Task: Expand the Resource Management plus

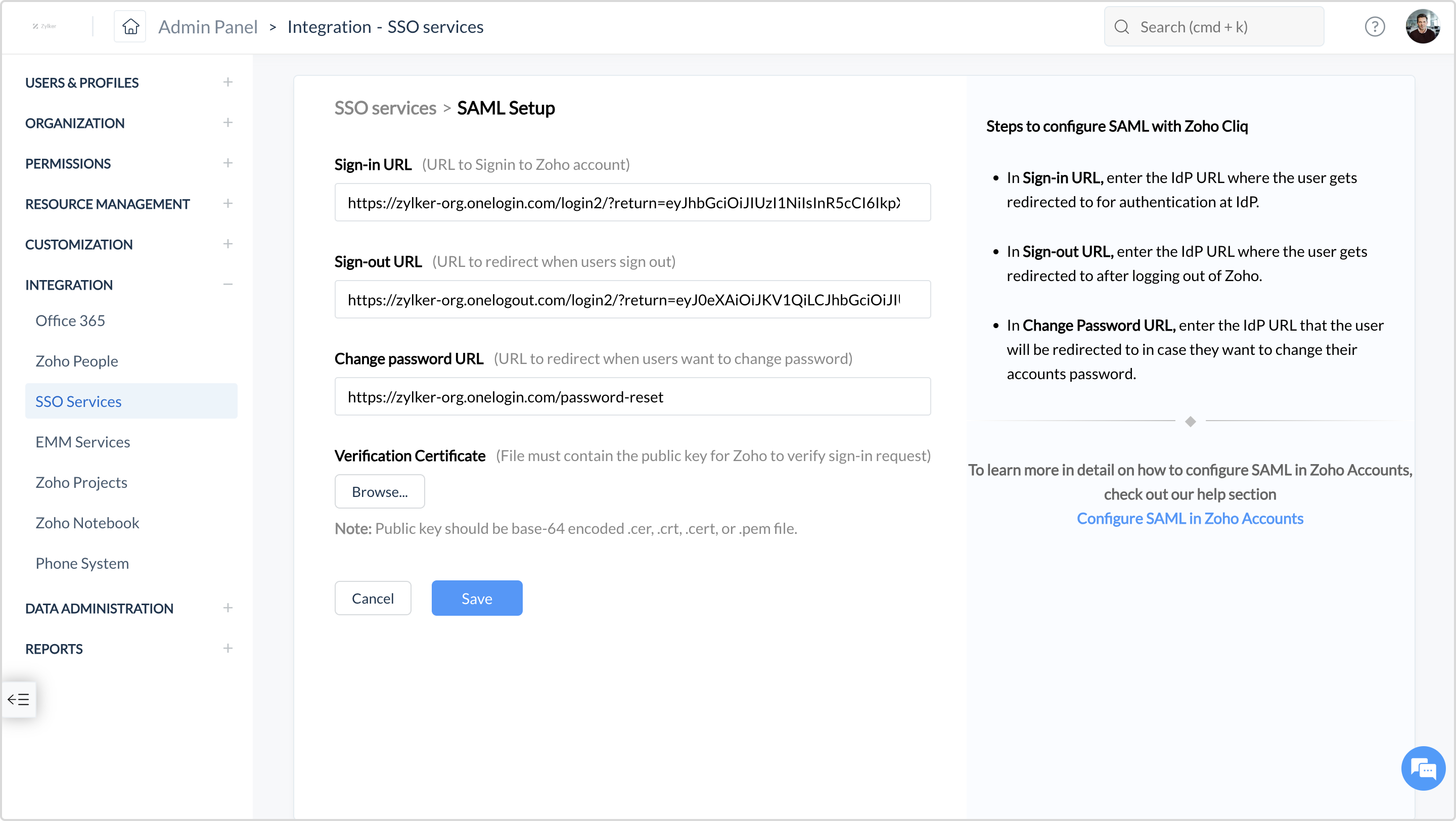Action: click(x=228, y=203)
